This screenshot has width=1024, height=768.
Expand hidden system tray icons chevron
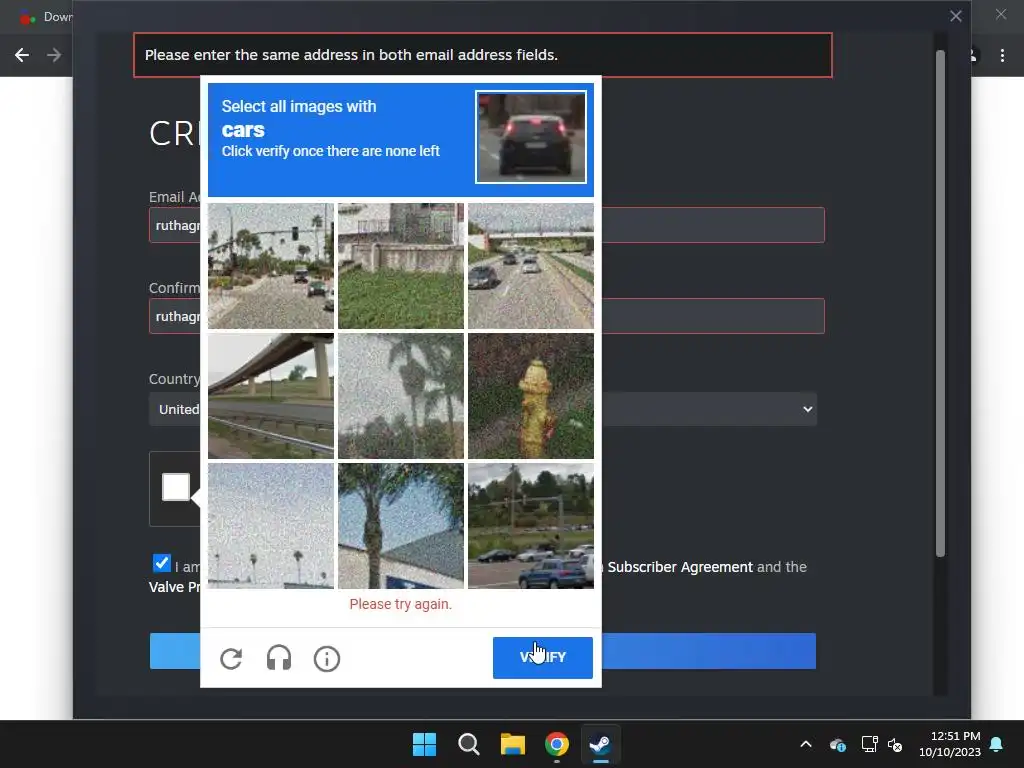coord(806,744)
